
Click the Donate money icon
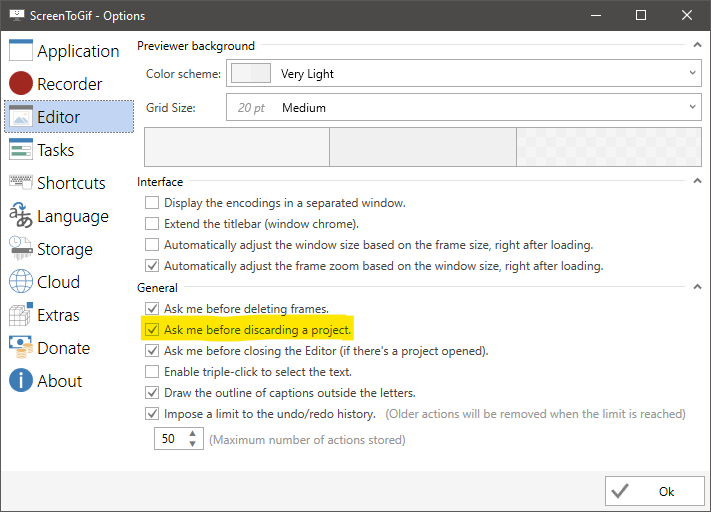(21, 347)
